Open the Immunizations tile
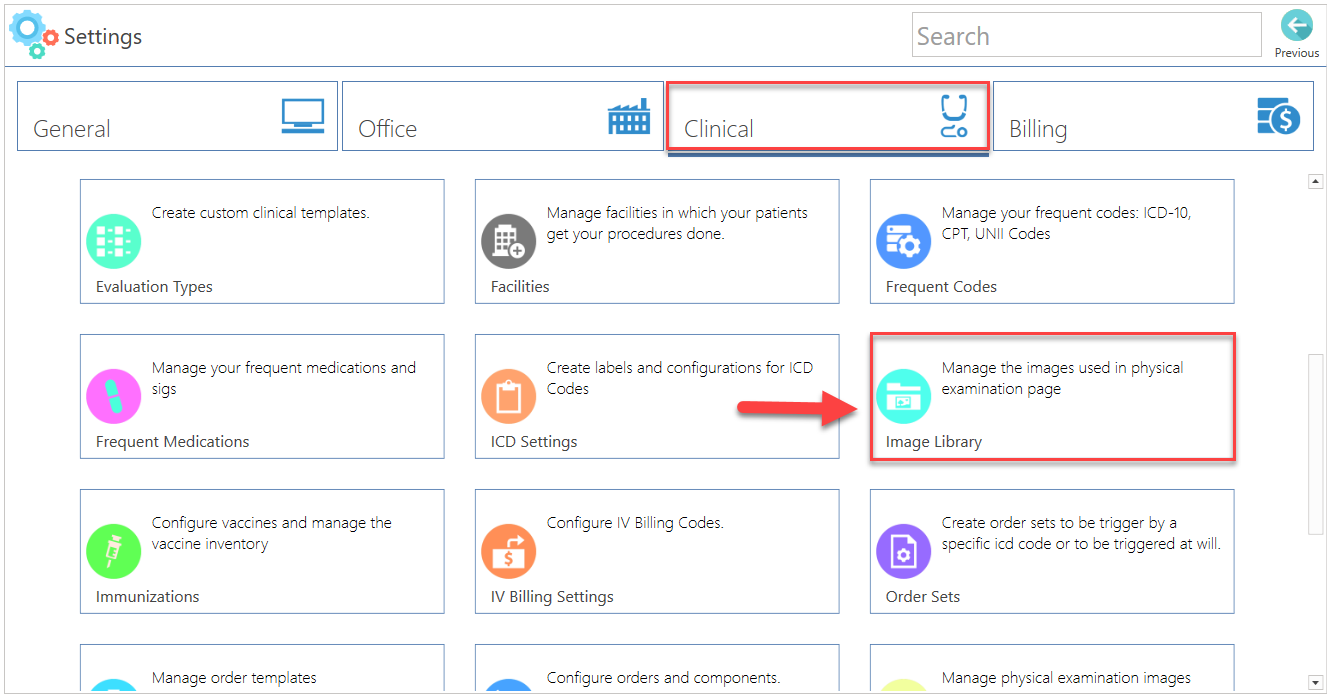This screenshot has height=697, width=1331. click(x=262, y=551)
